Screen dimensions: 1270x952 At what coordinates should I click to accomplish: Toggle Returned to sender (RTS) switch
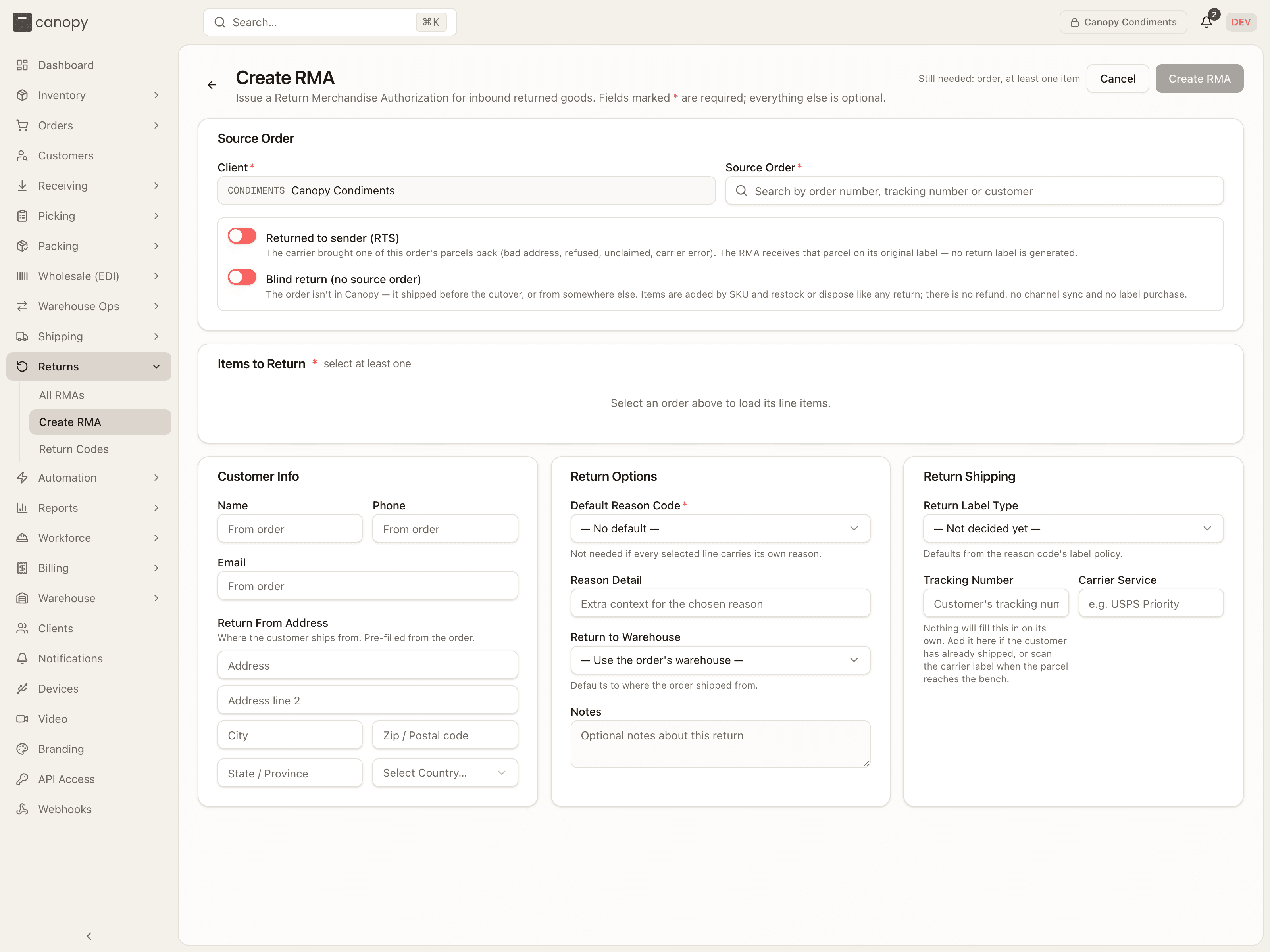(x=242, y=236)
